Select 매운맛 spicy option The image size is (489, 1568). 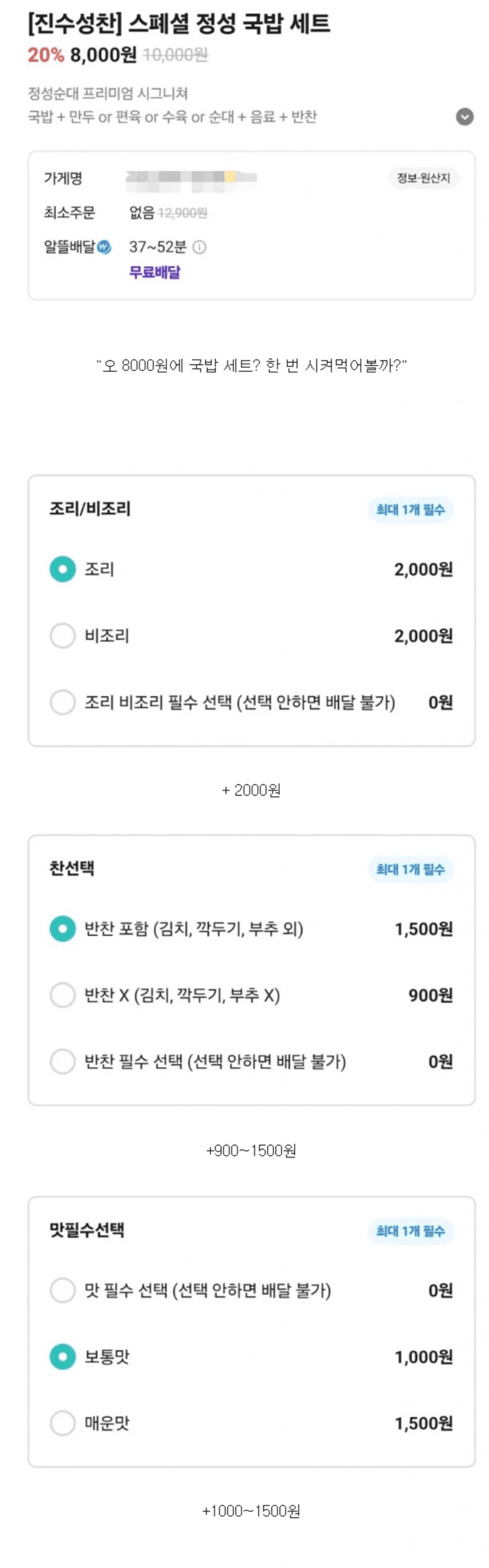[62, 1422]
